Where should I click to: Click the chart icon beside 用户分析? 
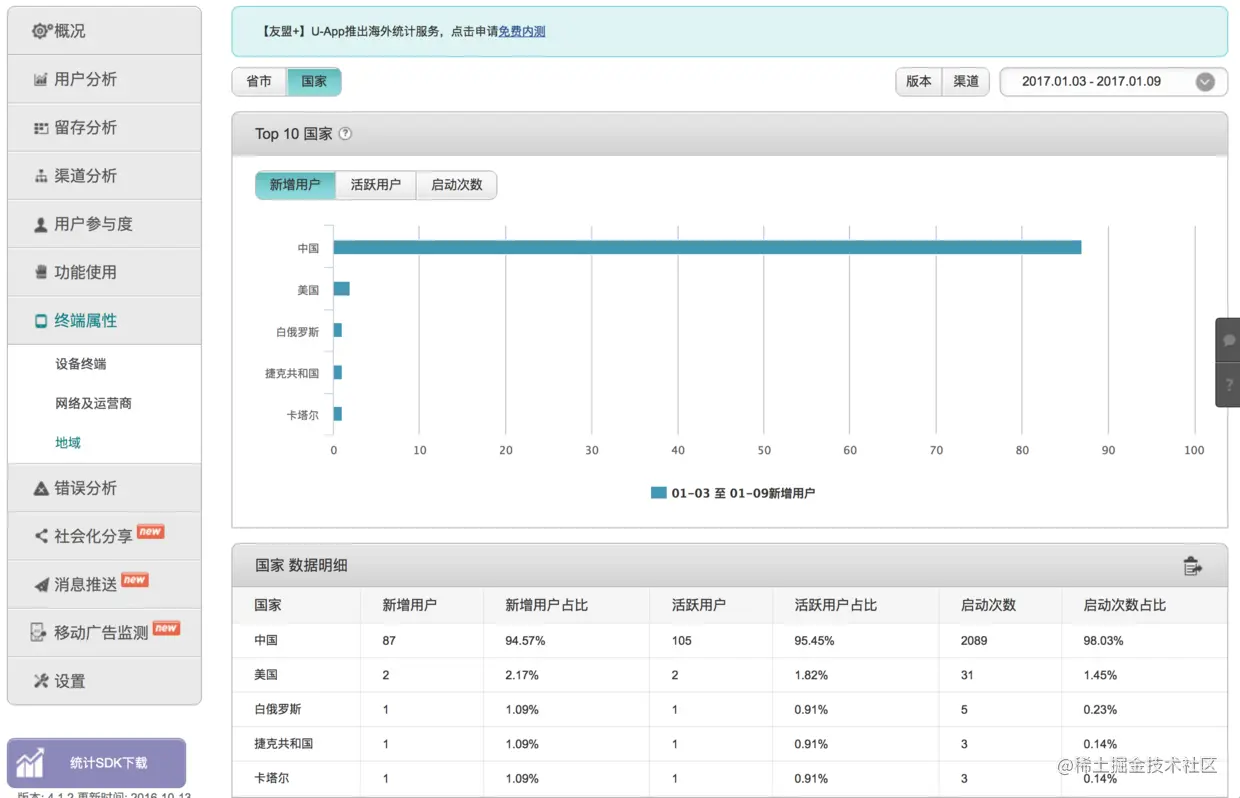41,79
